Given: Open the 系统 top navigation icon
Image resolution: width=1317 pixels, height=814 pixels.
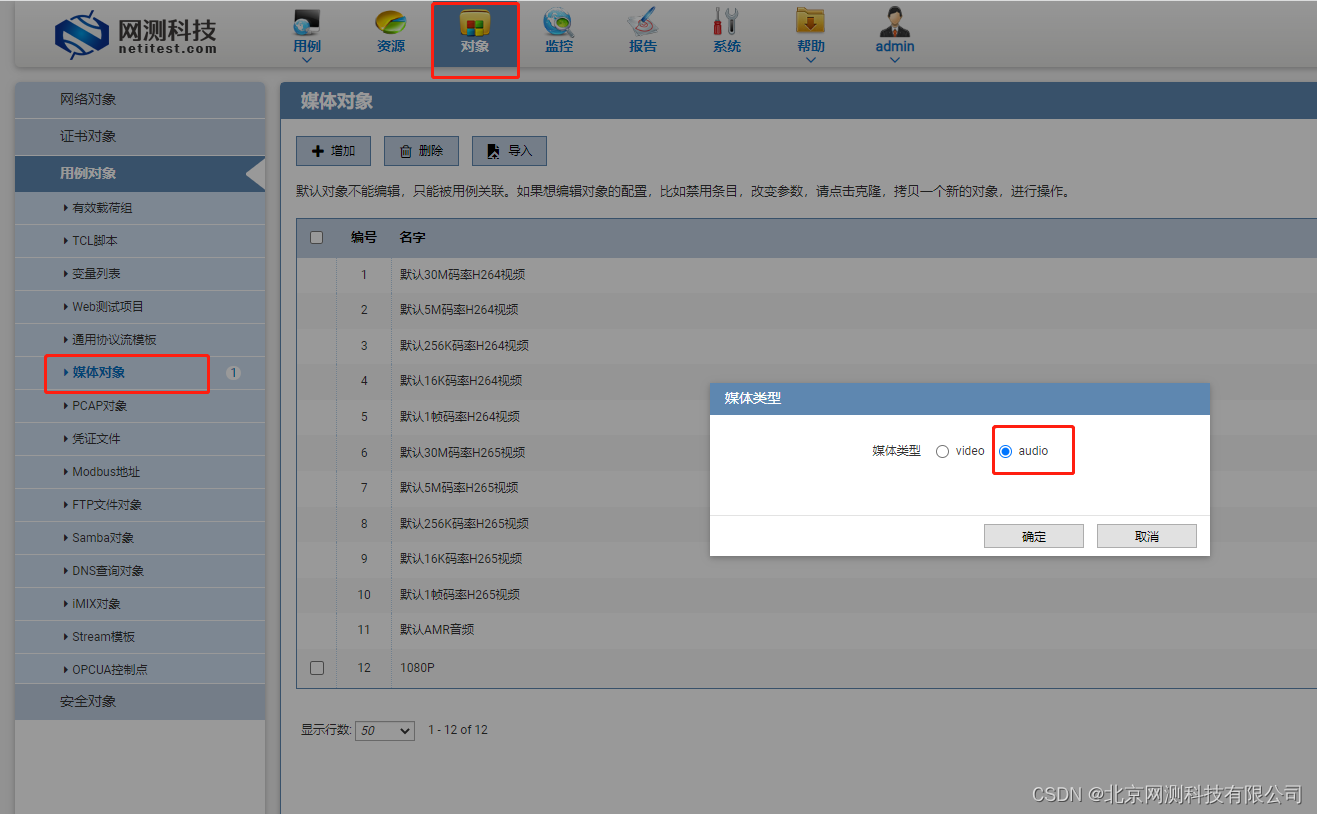Looking at the screenshot, I should point(727,31).
